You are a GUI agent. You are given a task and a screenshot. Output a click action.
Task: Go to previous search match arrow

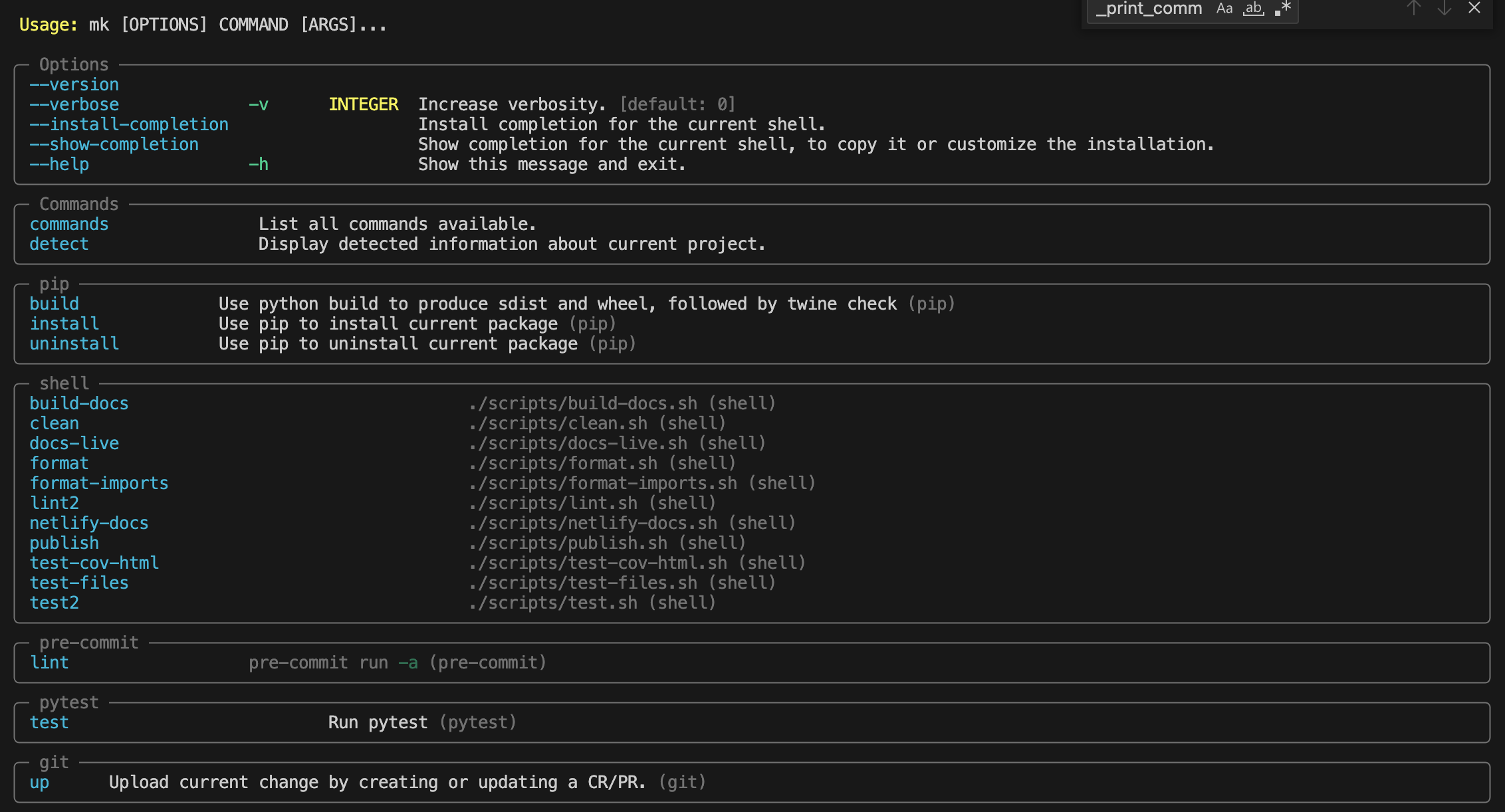click(1413, 8)
